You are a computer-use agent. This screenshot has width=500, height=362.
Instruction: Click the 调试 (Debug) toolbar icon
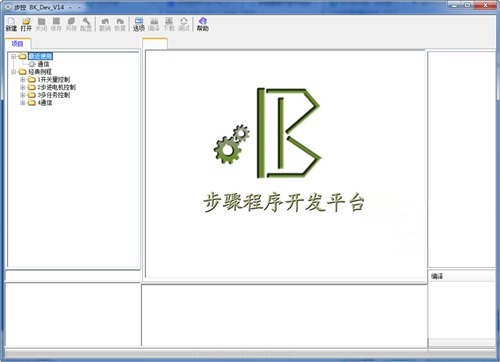pyautogui.click(x=184, y=24)
